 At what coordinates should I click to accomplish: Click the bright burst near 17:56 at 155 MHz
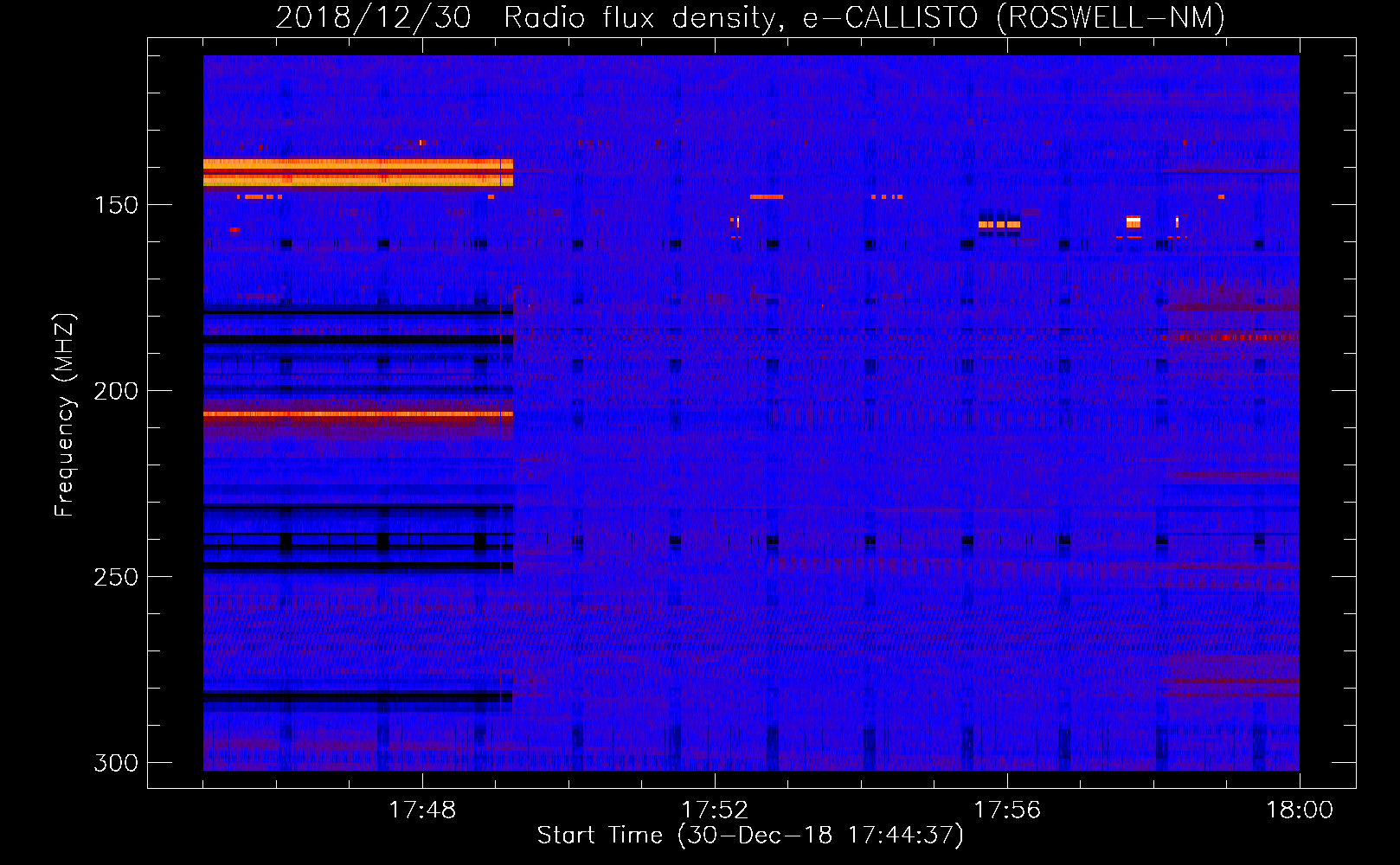(x=999, y=224)
